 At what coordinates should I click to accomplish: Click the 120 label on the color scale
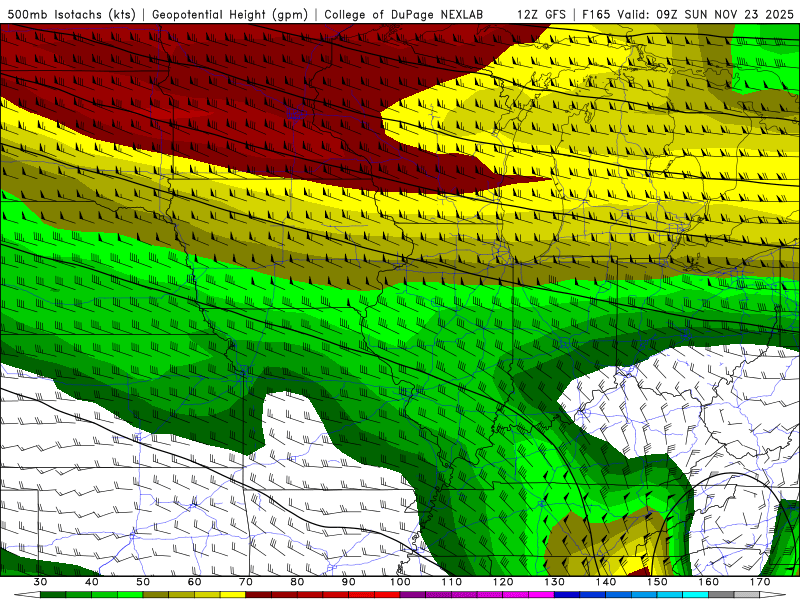[x=503, y=582]
